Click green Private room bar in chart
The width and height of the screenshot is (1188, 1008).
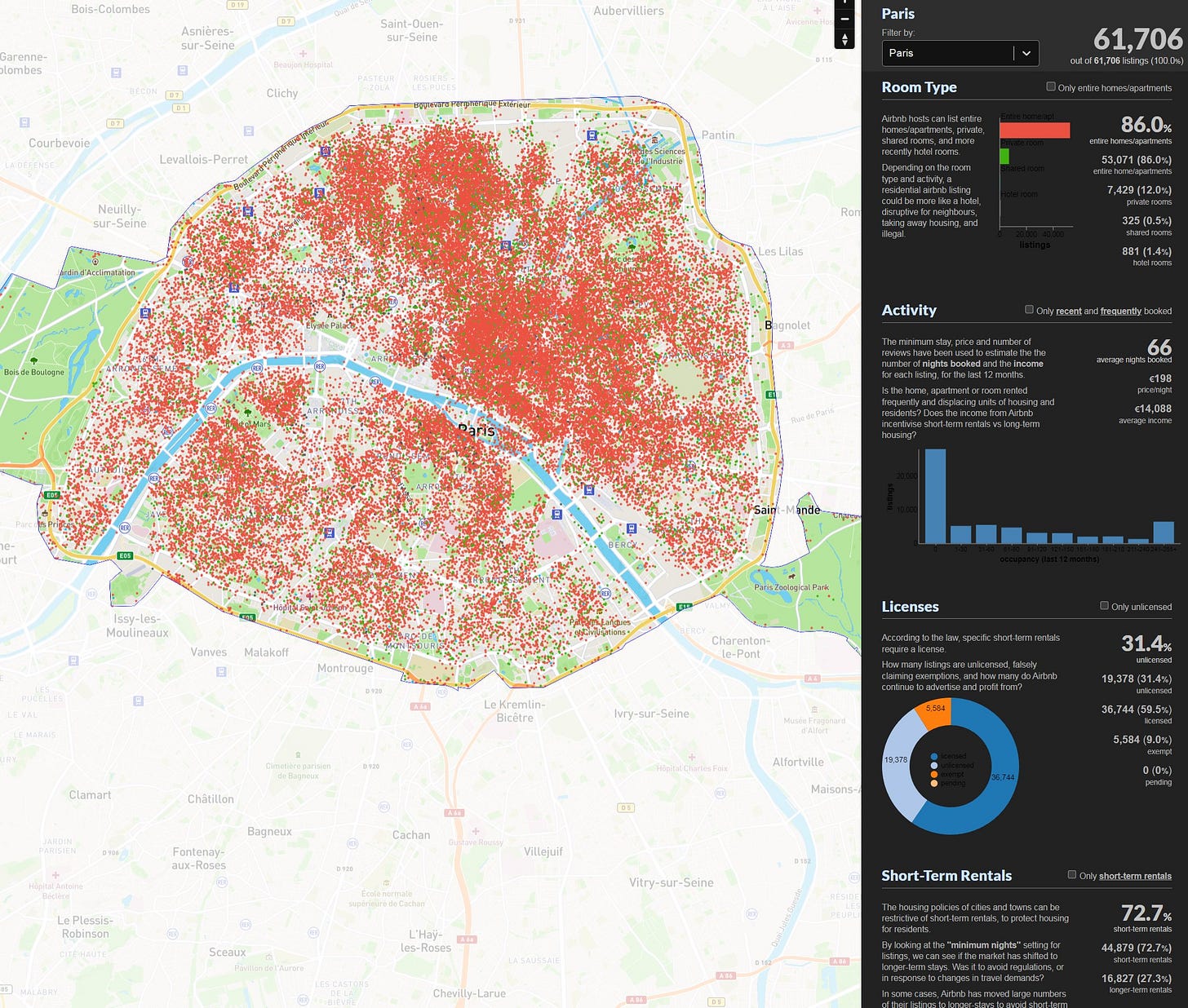[1004, 156]
